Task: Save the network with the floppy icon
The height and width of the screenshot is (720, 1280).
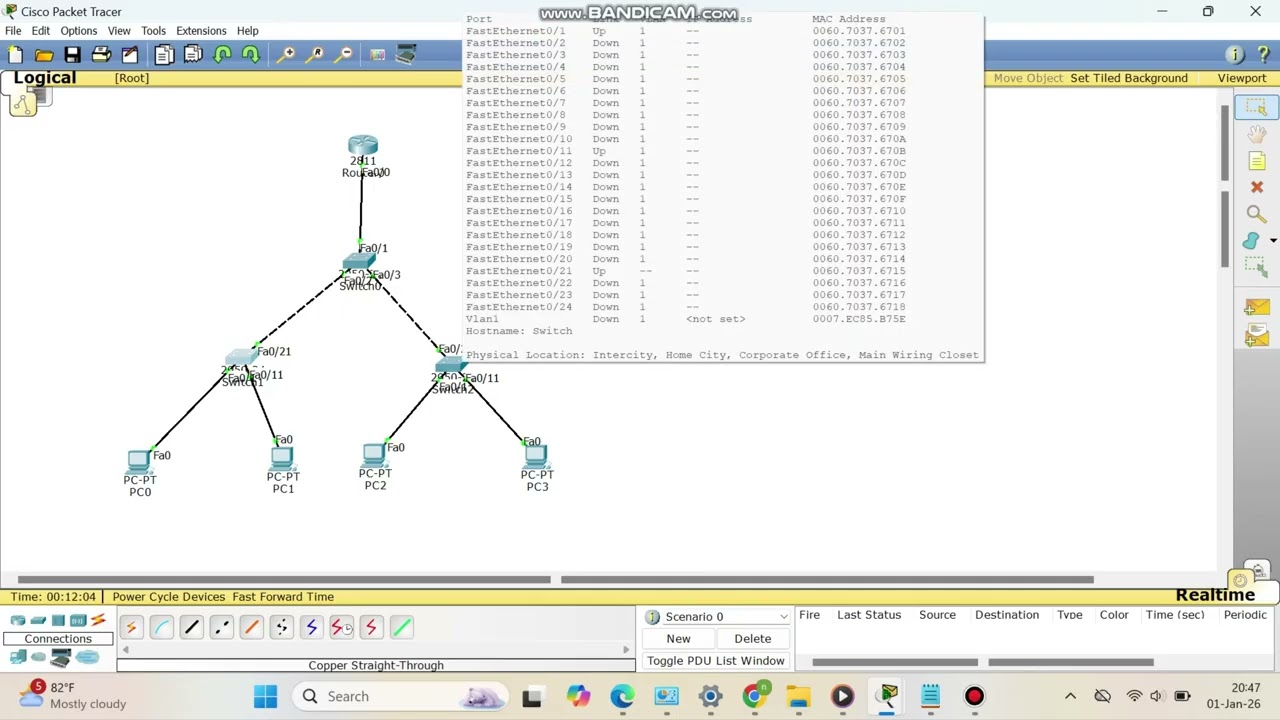Action: pyautogui.click(x=72, y=54)
